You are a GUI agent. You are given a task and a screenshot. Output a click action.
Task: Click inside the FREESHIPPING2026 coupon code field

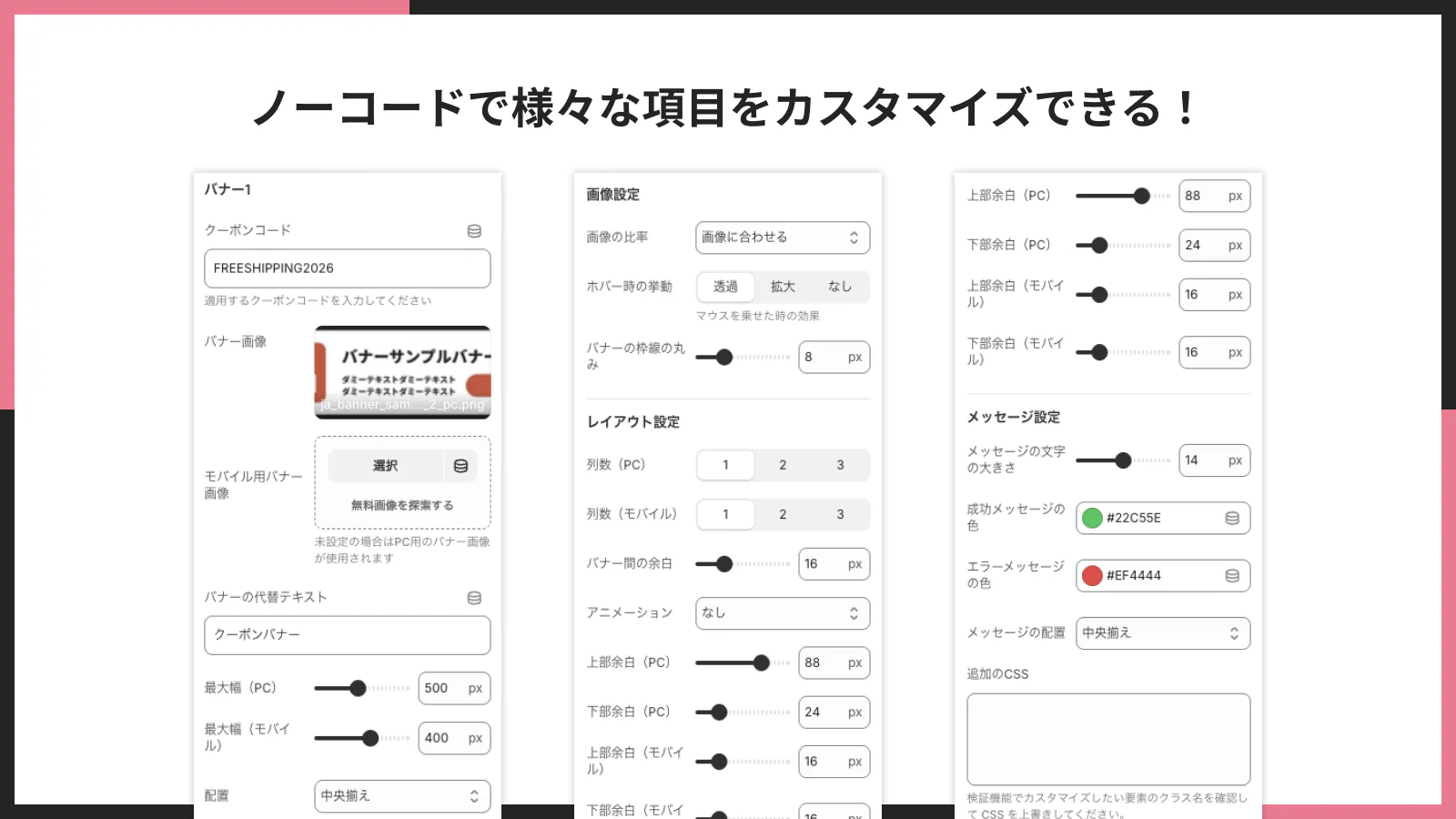tap(347, 268)
